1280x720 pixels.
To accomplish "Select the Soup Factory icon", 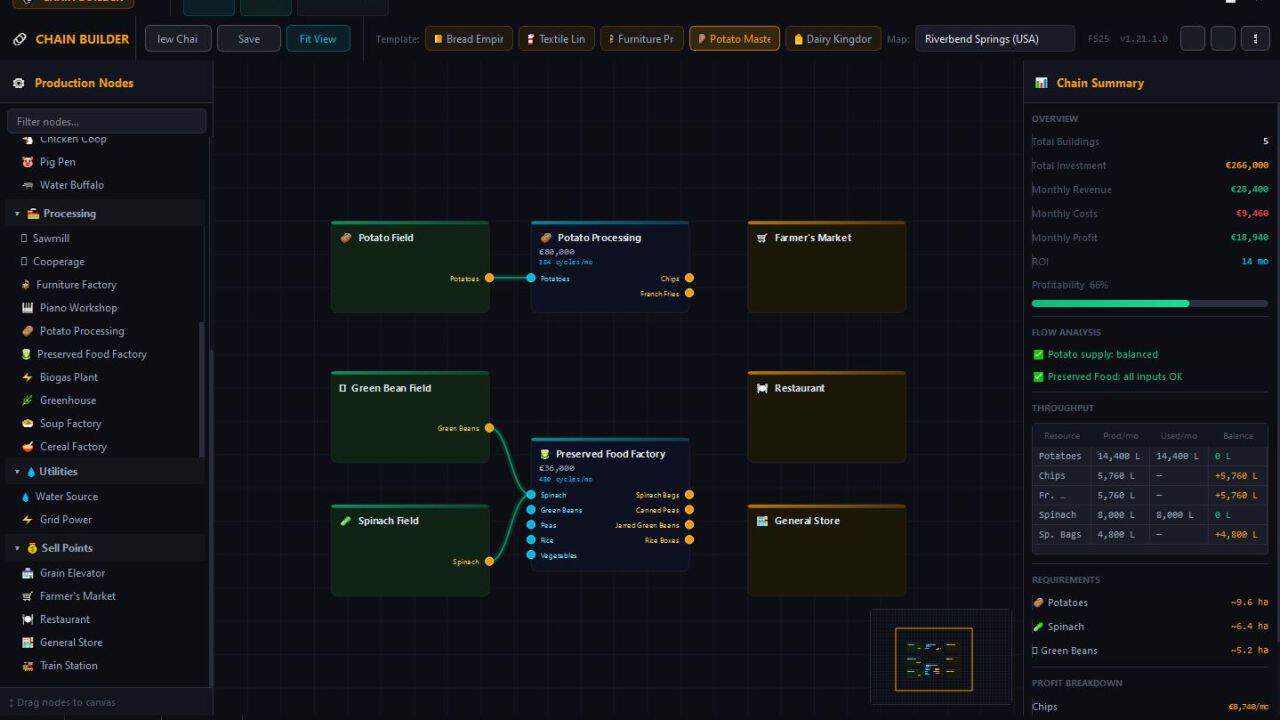I will coord(27,423).
